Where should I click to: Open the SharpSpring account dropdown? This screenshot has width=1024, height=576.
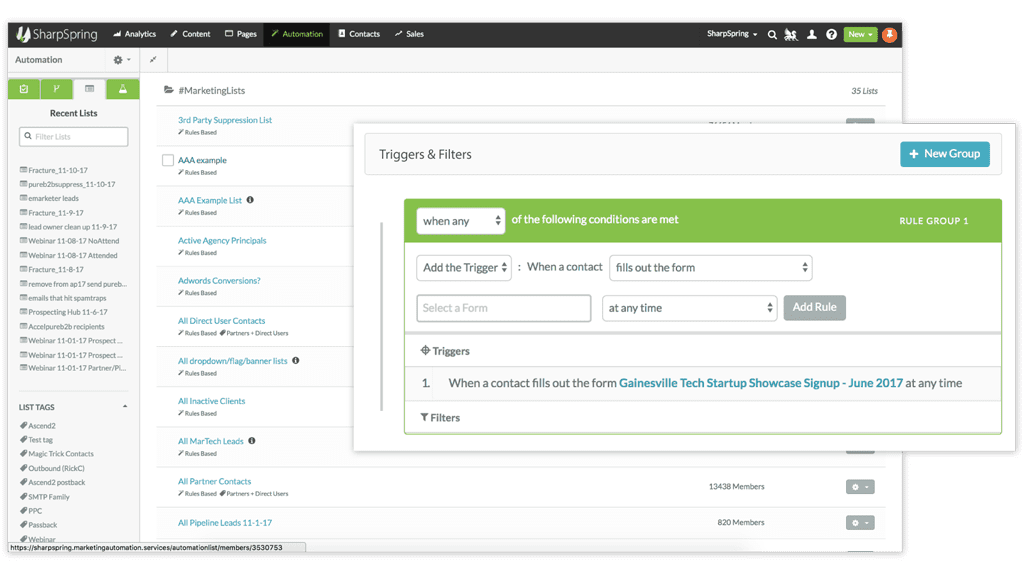tap(732, 34)
